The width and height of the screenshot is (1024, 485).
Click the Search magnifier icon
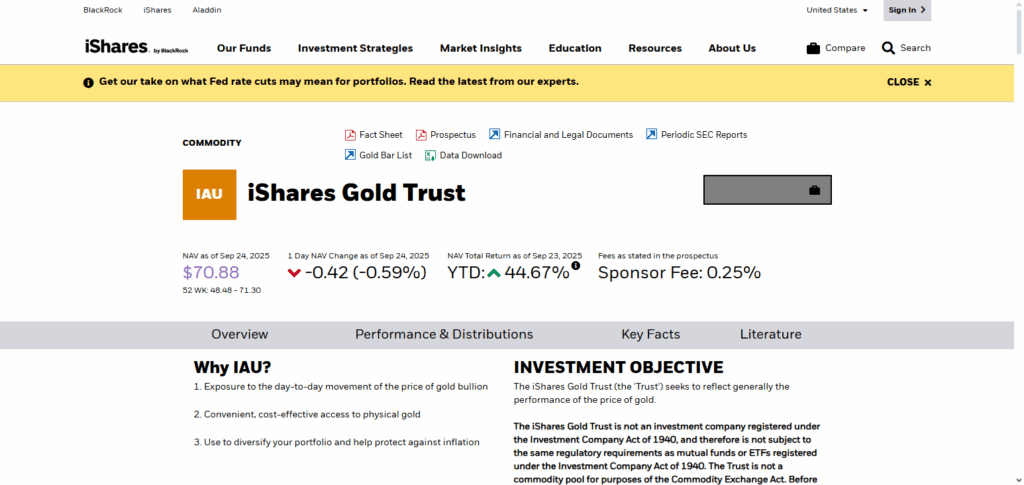pyautogui.click(x=888, y=48)
